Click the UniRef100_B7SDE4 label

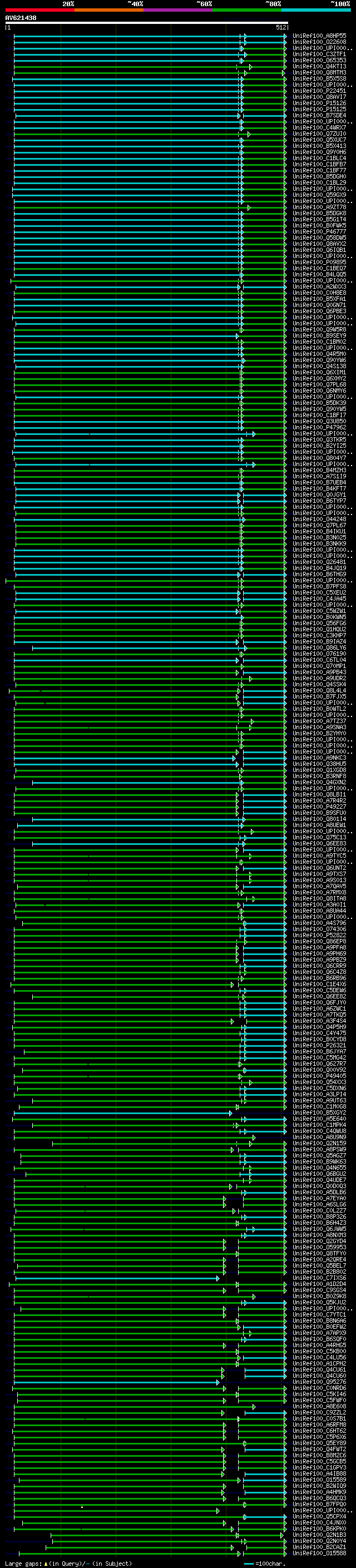[319, 115]
